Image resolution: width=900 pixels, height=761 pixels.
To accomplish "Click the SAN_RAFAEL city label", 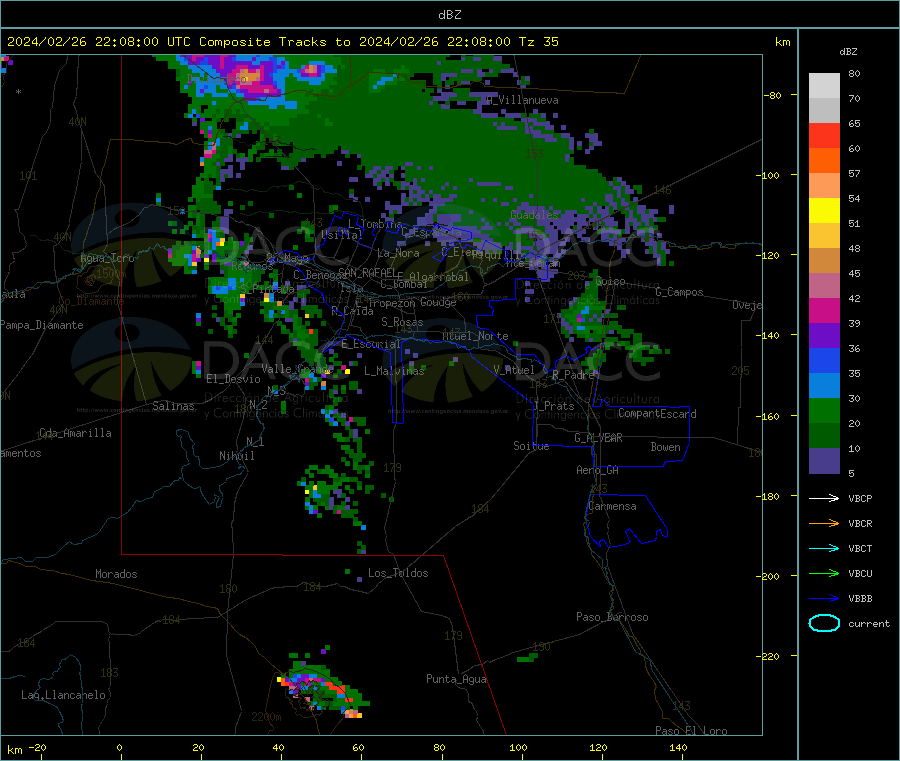I will click(367, 272).
